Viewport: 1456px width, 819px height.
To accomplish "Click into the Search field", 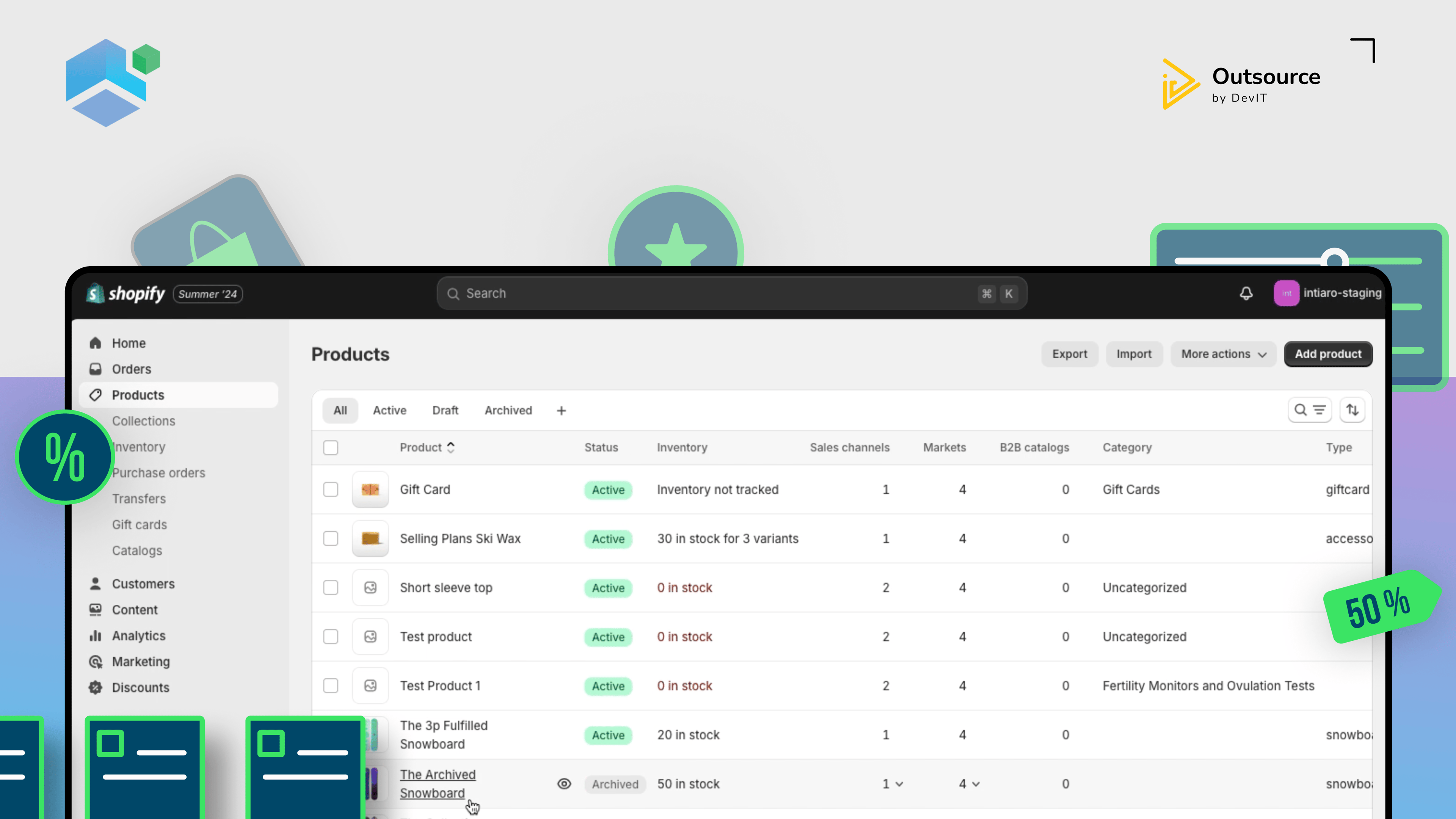I will pyautogui.click(x=732, y=293).
